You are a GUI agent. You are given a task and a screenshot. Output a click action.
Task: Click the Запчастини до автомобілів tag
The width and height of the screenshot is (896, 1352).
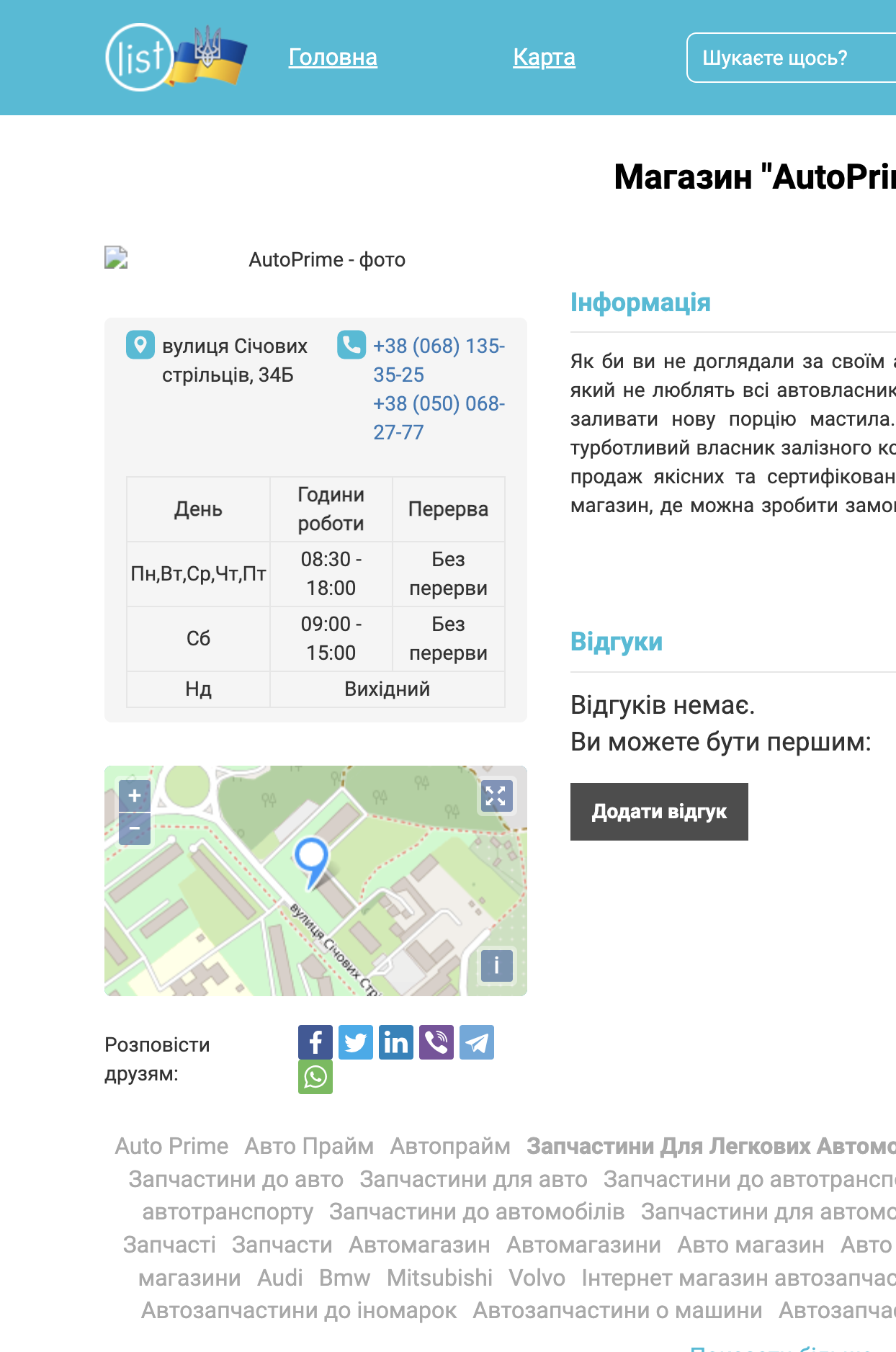point(477,1212)
